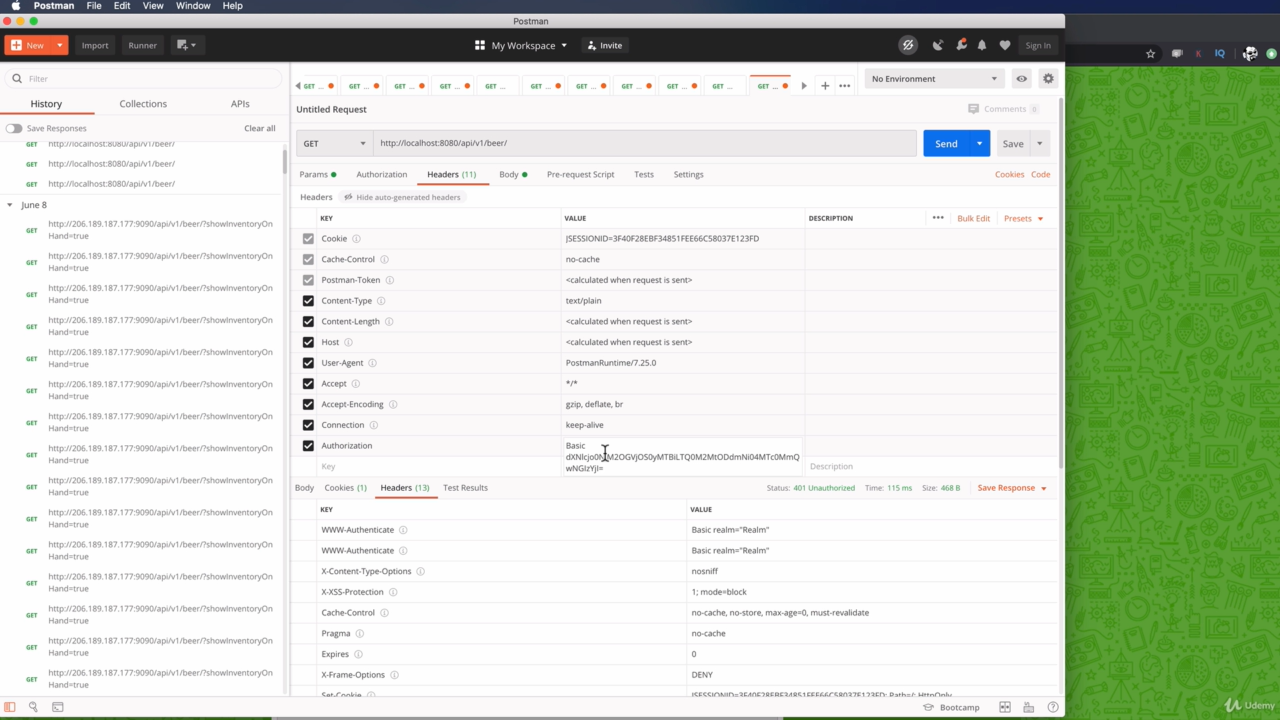Open the No Environment dropdown
The image size is (1280, 720).
coord(933,79)
